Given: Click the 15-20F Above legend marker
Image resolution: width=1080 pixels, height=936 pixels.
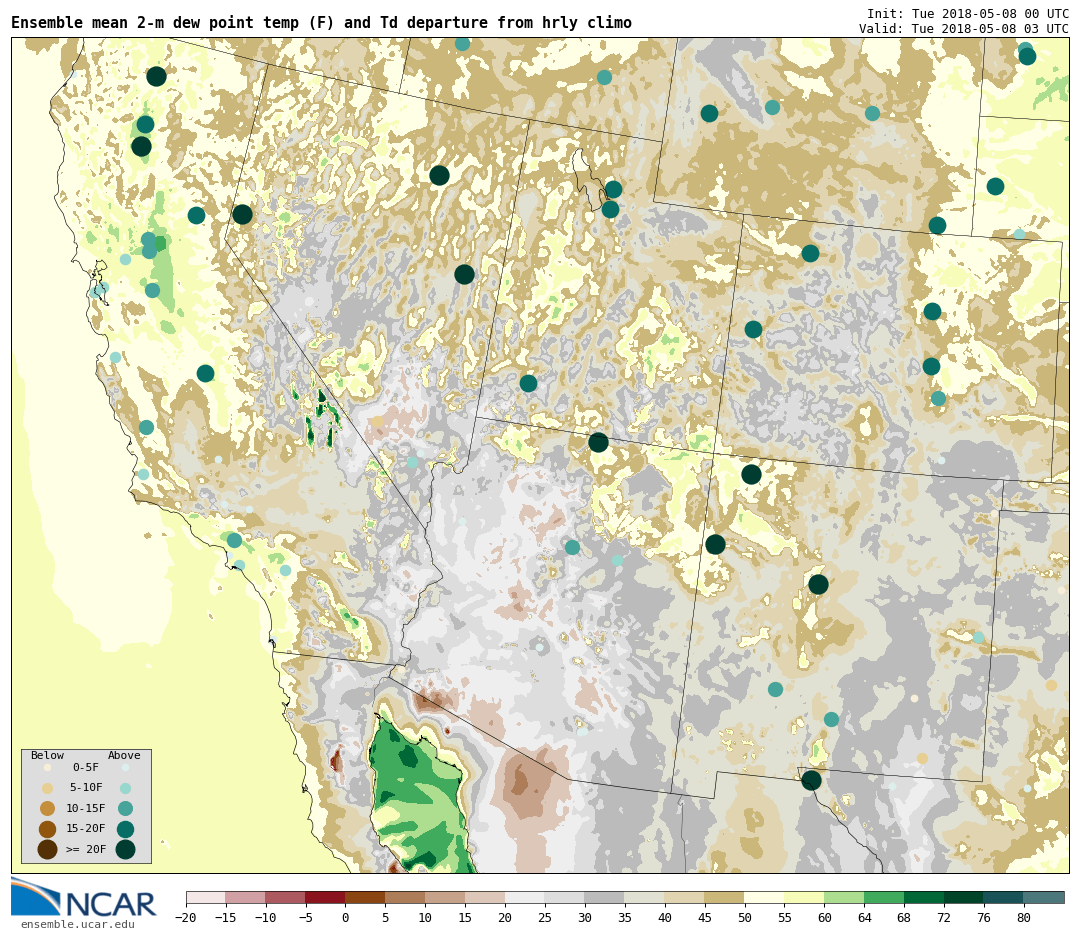Looking at the screenshot, I should [125, 829].
